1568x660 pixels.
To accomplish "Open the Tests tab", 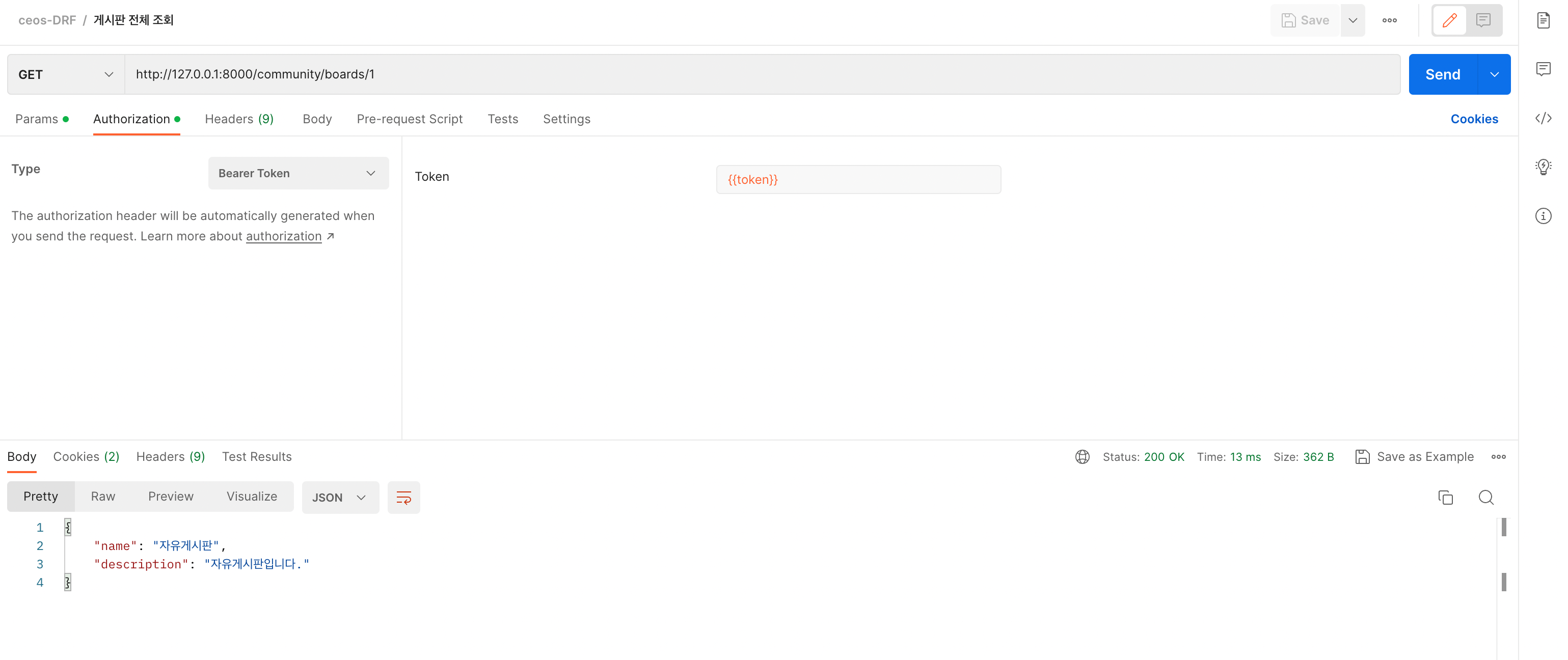I will tap(503, 119).
